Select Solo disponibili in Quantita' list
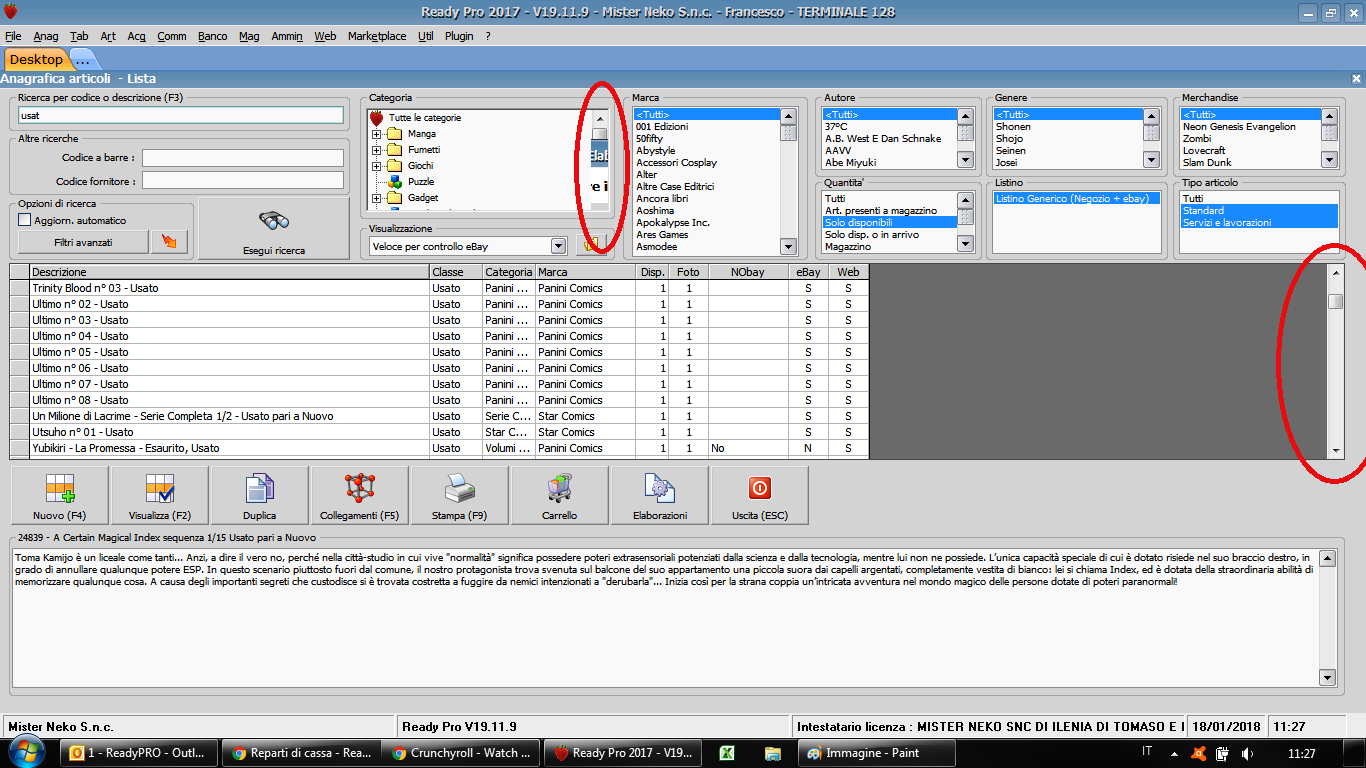Image resolution: width=1366 pixels, height=768 pixels. tap(889, 223)
